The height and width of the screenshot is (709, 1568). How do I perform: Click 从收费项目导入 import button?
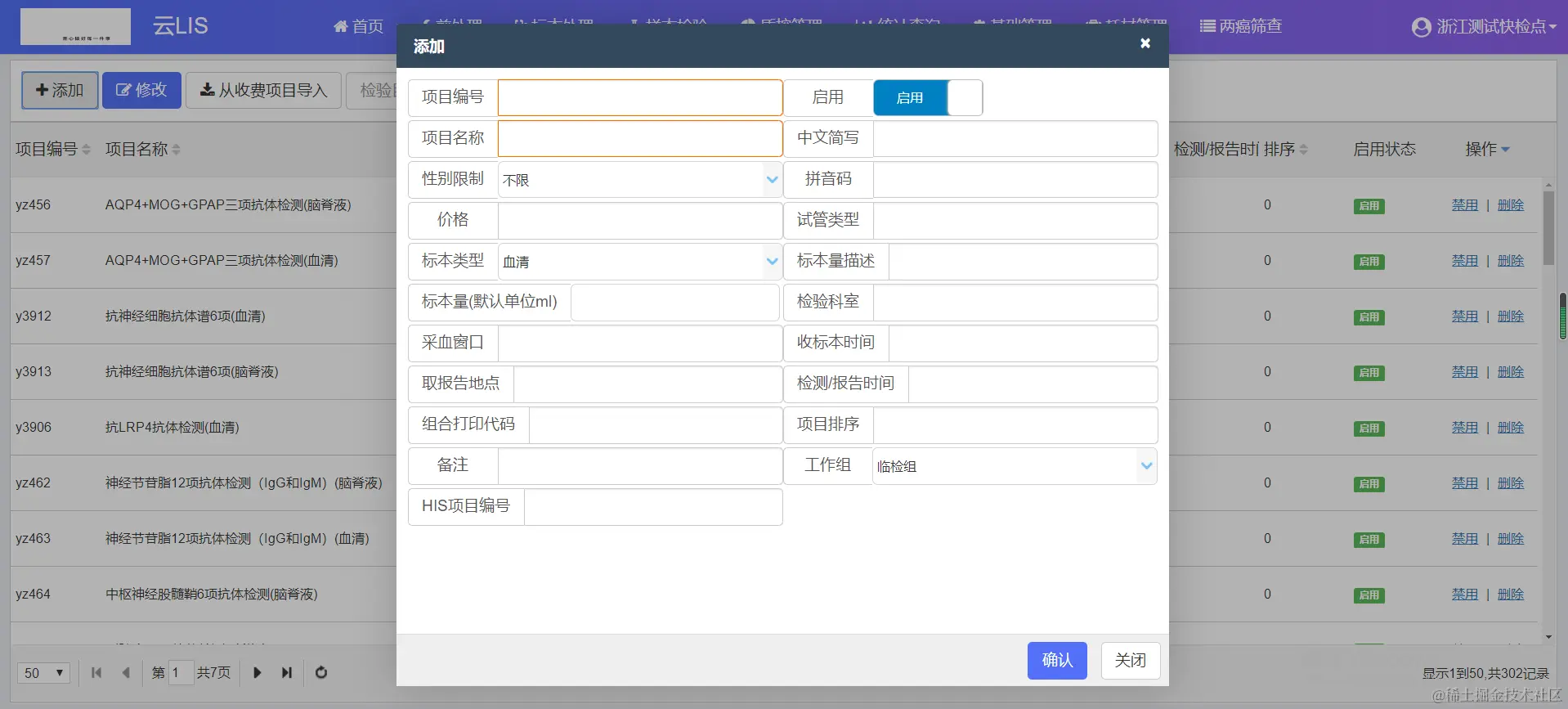263,90
